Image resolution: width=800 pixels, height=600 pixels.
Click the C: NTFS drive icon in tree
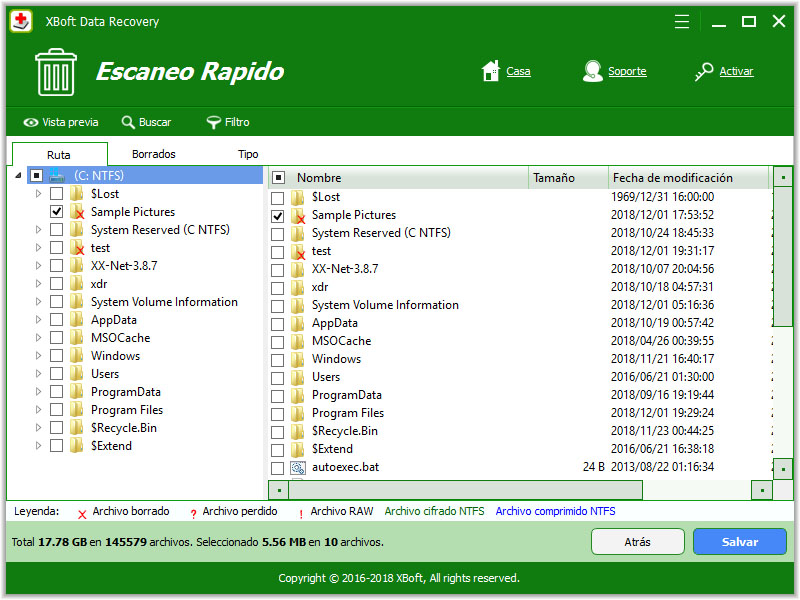(x=57, y=176)
